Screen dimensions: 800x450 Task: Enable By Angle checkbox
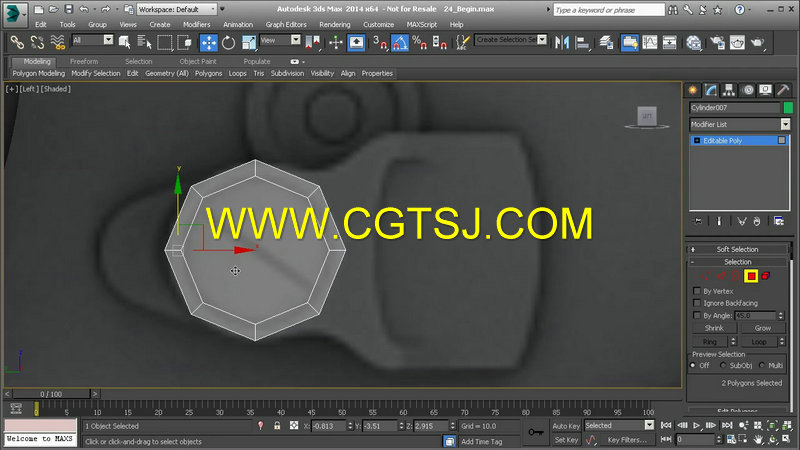click(697, 315)
